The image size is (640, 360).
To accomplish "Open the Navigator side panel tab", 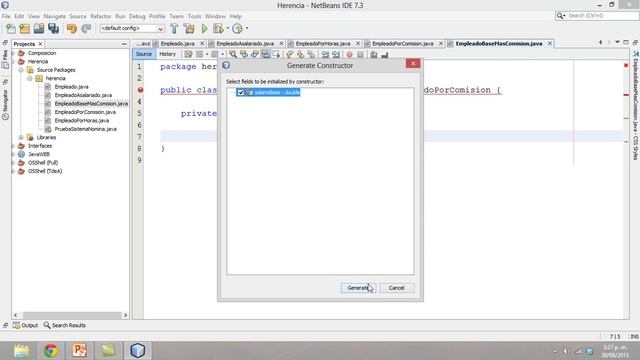I will [5, 104].
